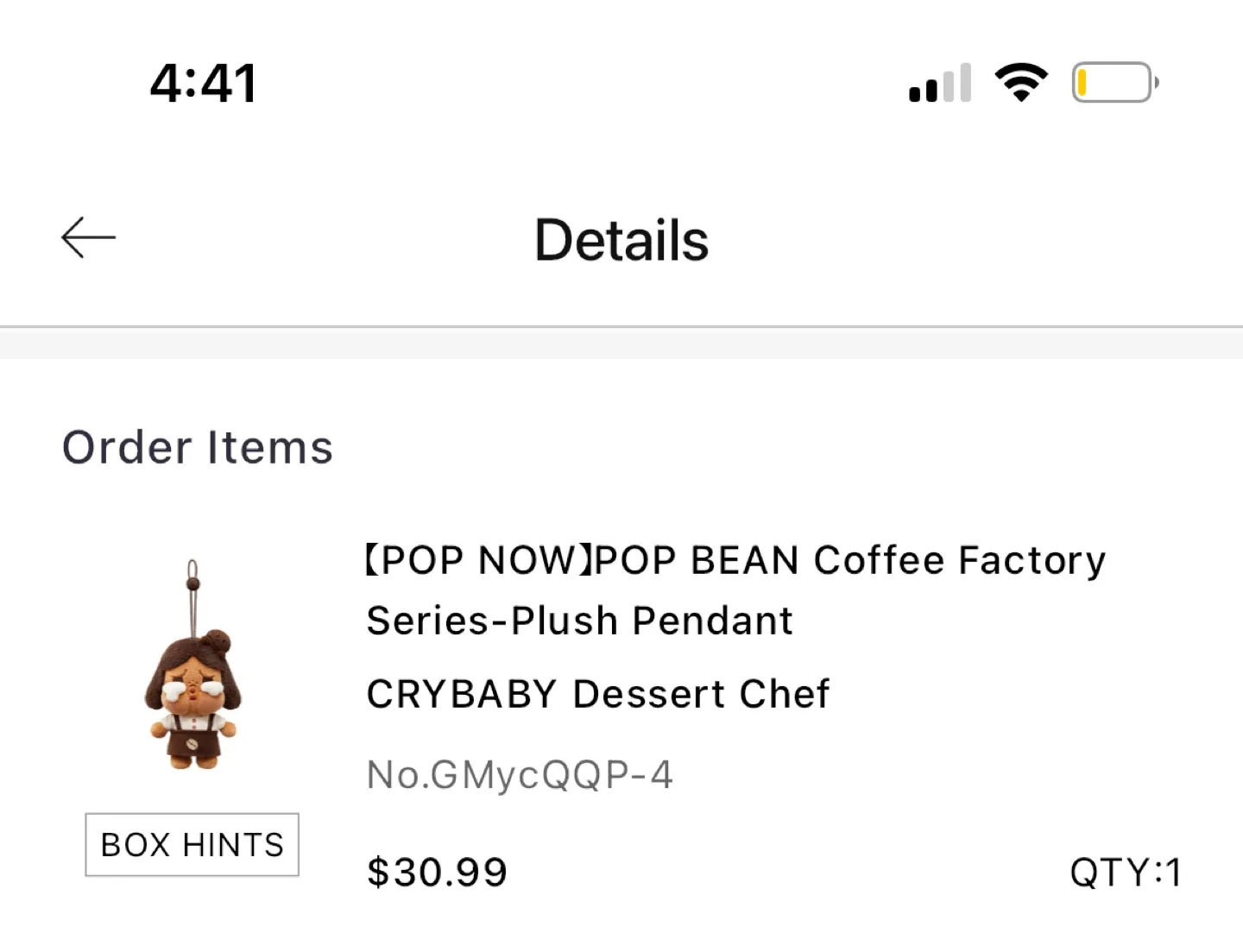This screenshot has width=1243, height=952.
Task: Select the Order Items section header
Action: pos(197,447)
